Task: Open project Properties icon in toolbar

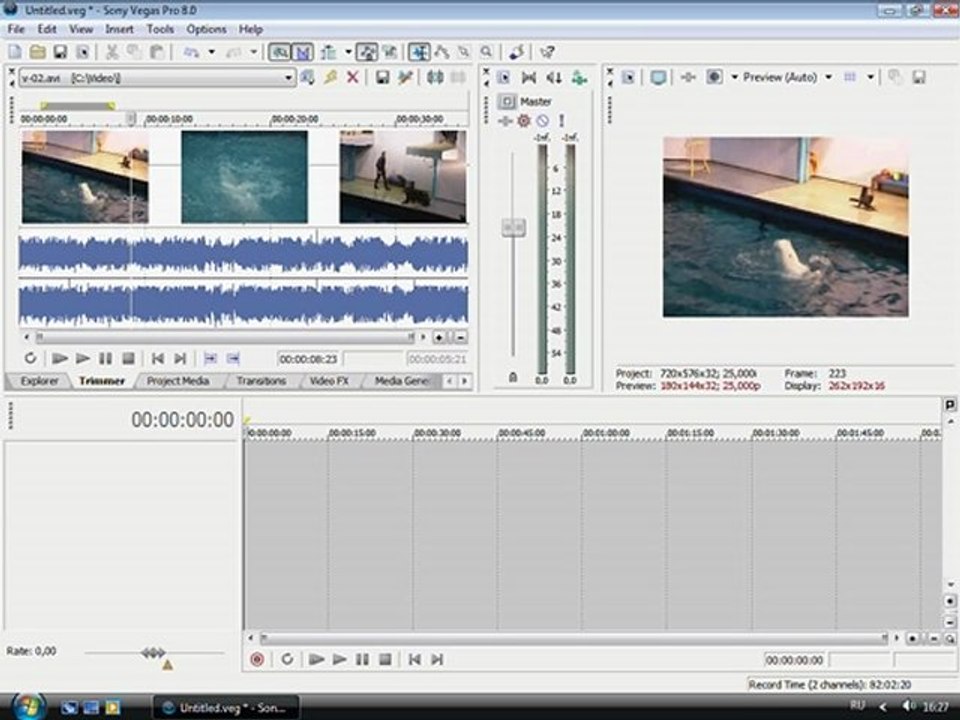Action: pos(82,52)
